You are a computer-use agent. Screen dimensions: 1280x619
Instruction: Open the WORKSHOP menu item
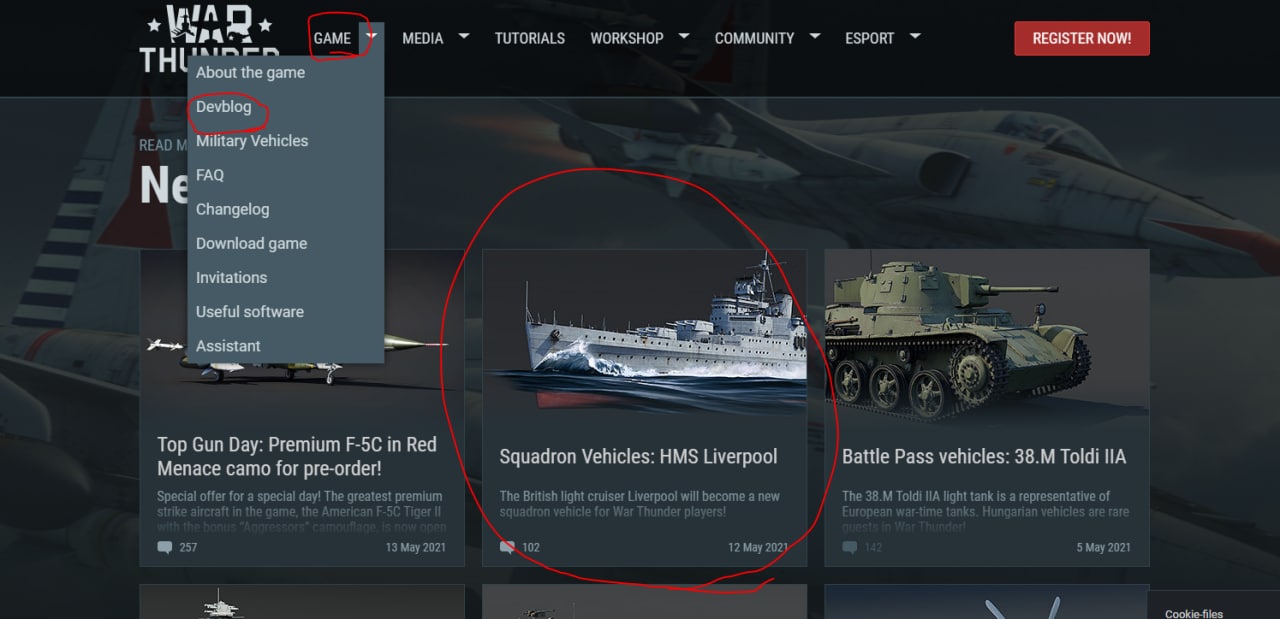[x=627, y=38]
